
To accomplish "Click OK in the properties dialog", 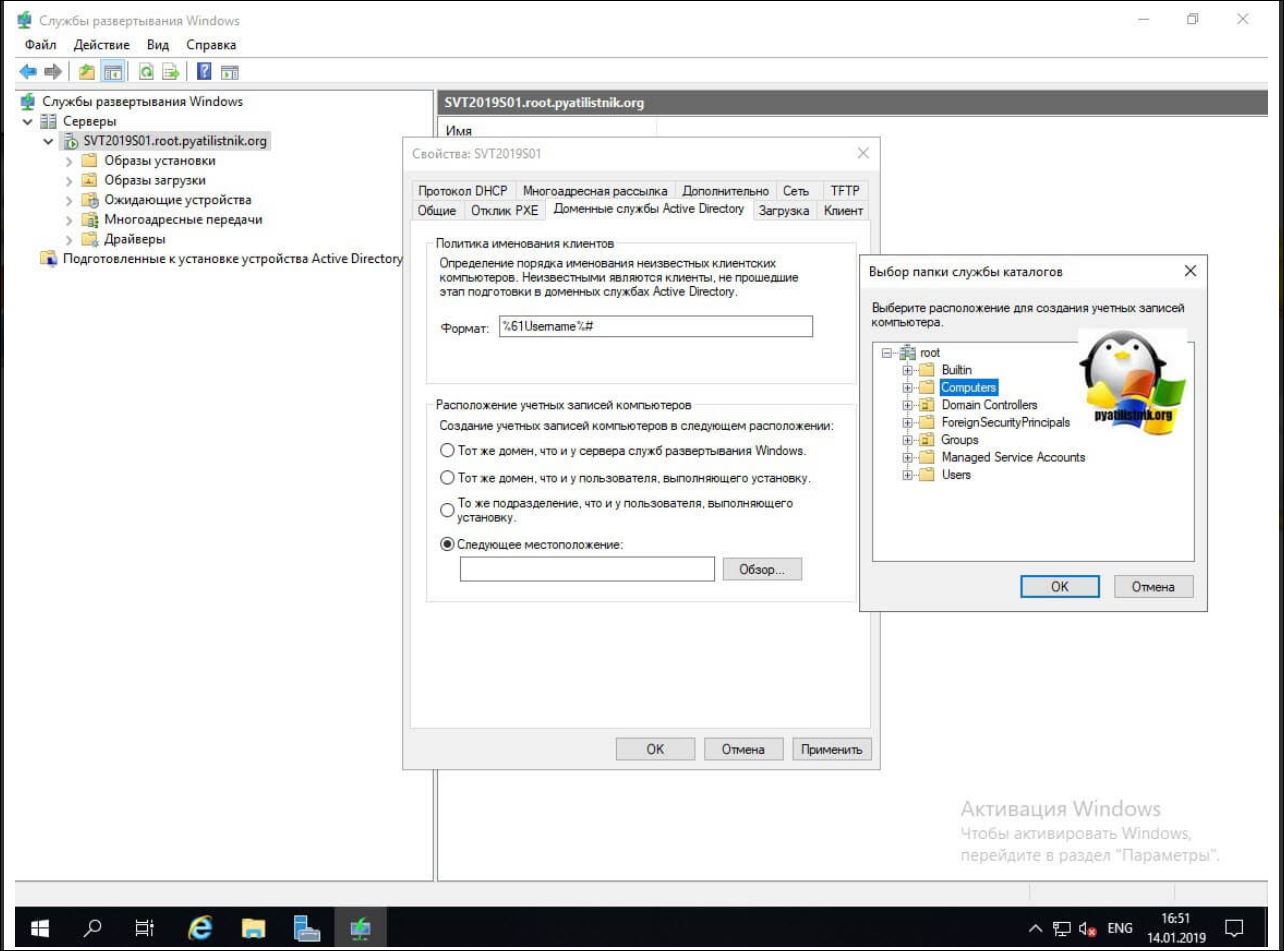I will point(655,749).
